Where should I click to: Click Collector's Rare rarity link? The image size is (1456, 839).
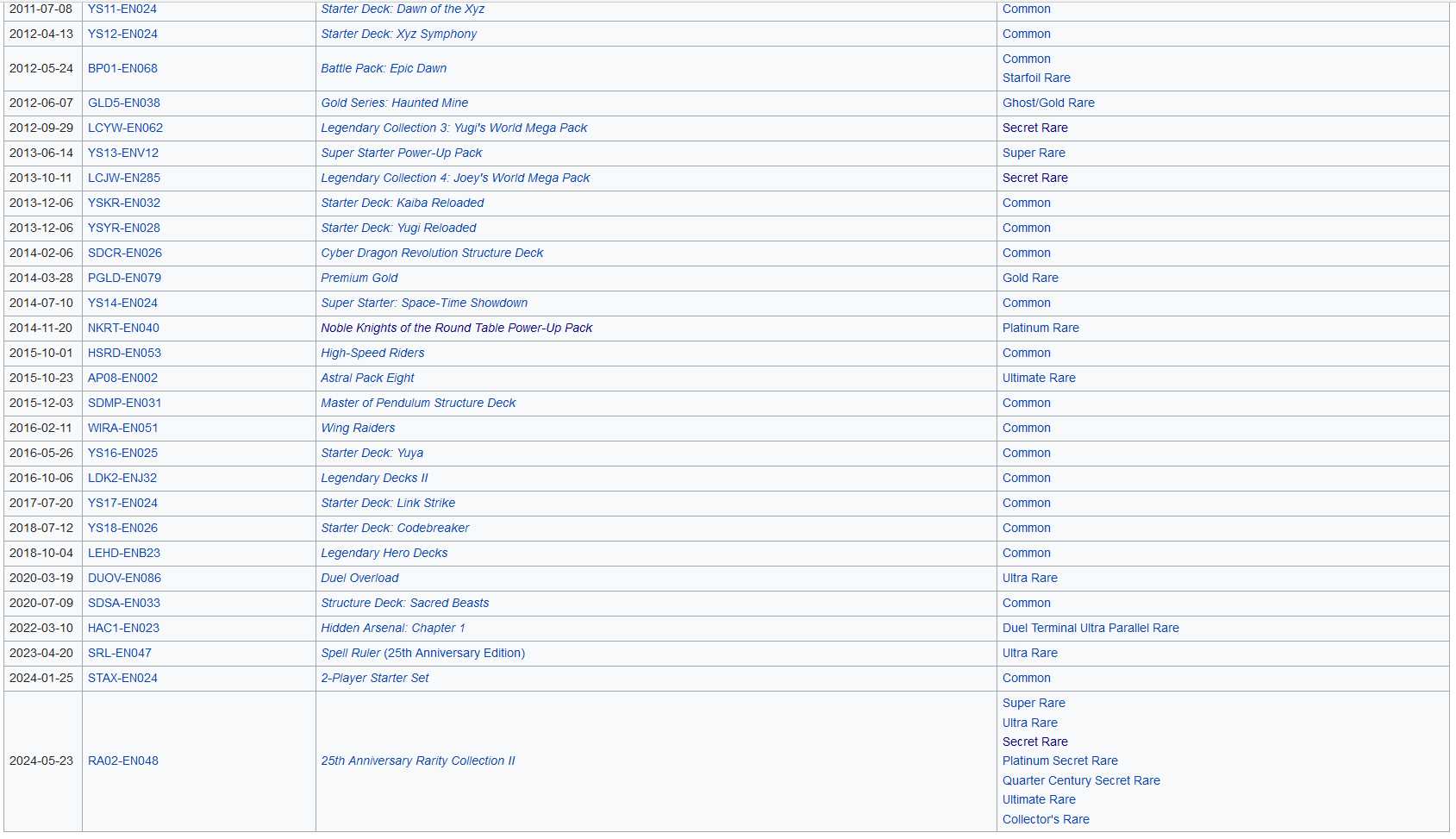pos(1046,819)
